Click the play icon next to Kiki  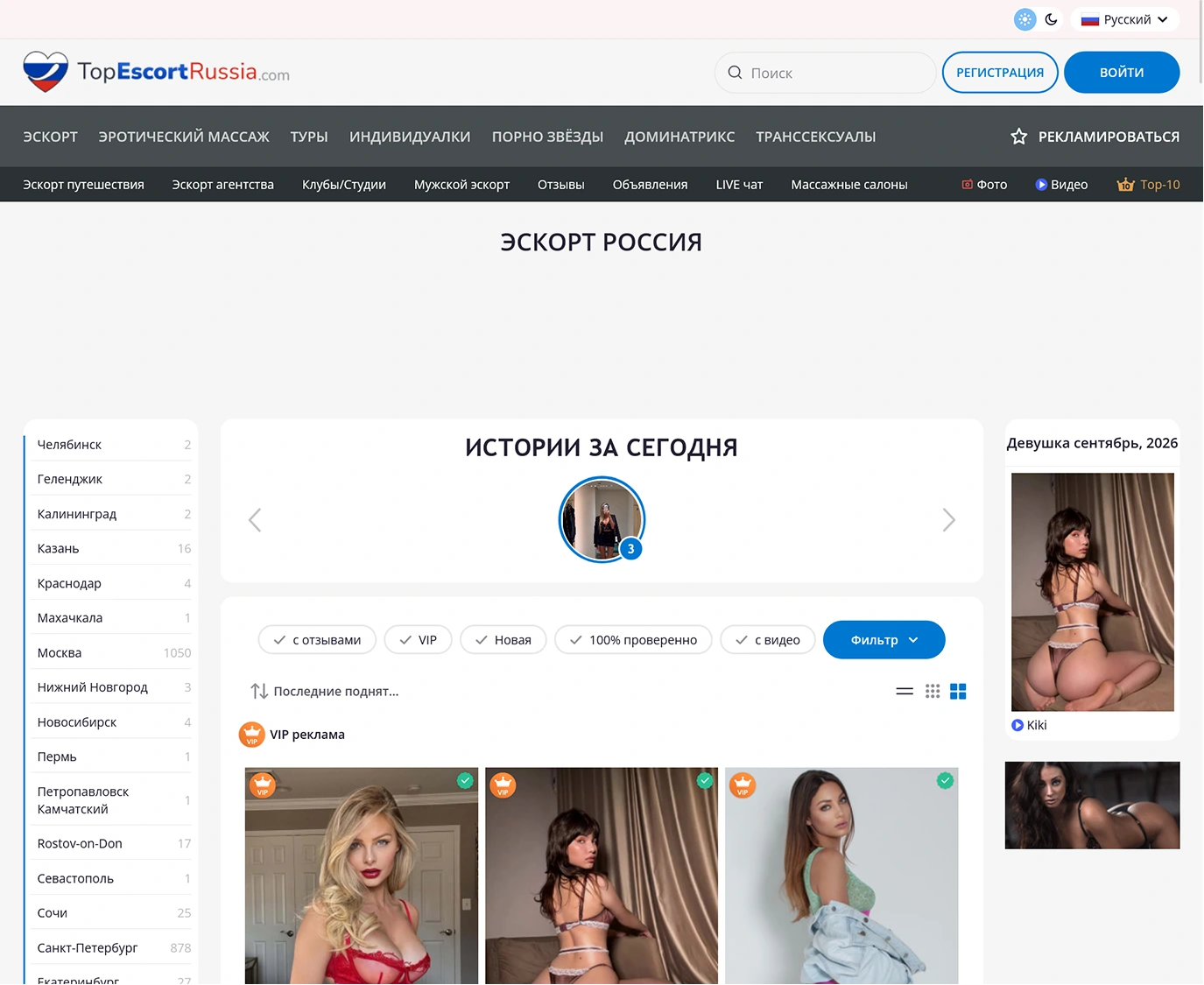tap(1017, 725)
